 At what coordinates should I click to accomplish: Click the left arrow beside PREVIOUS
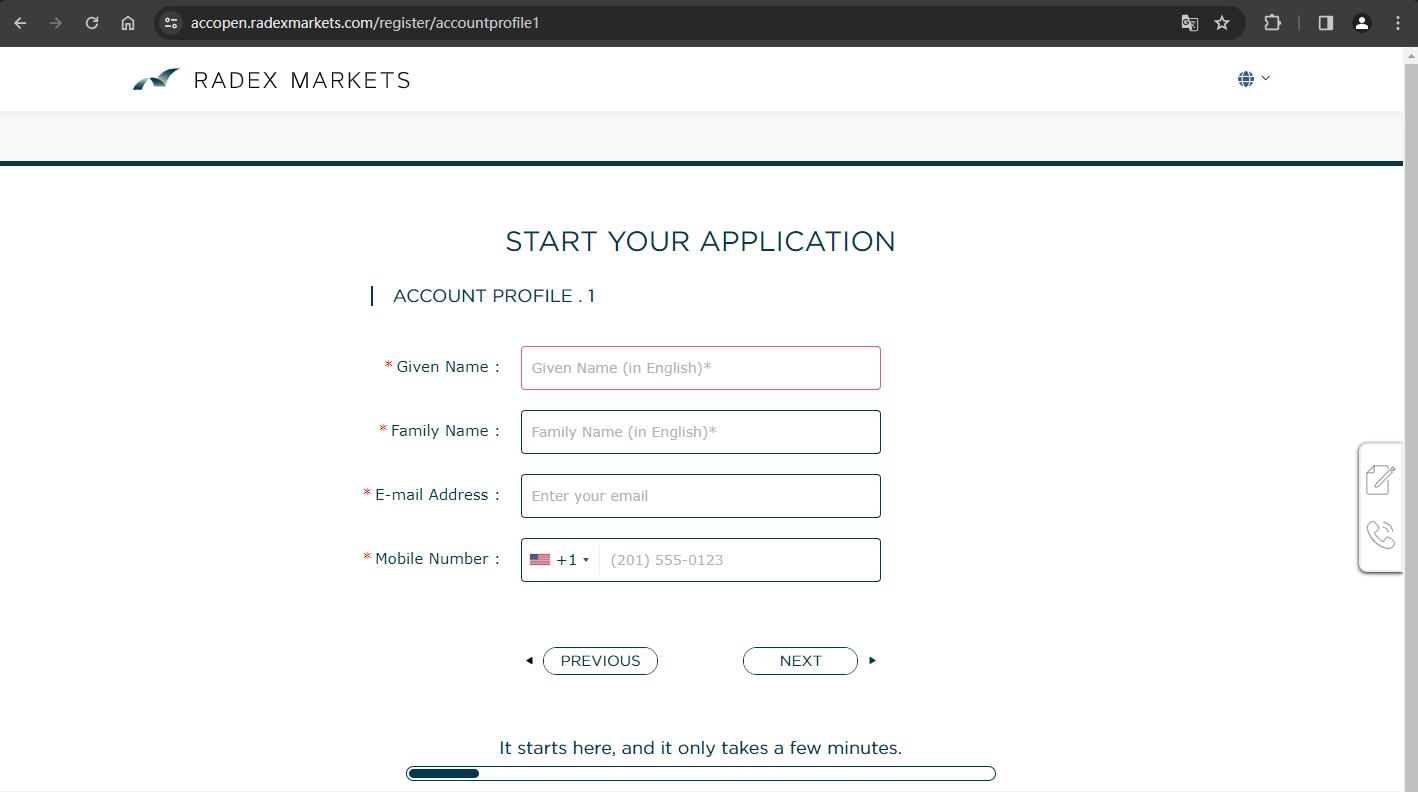(529, 660)
